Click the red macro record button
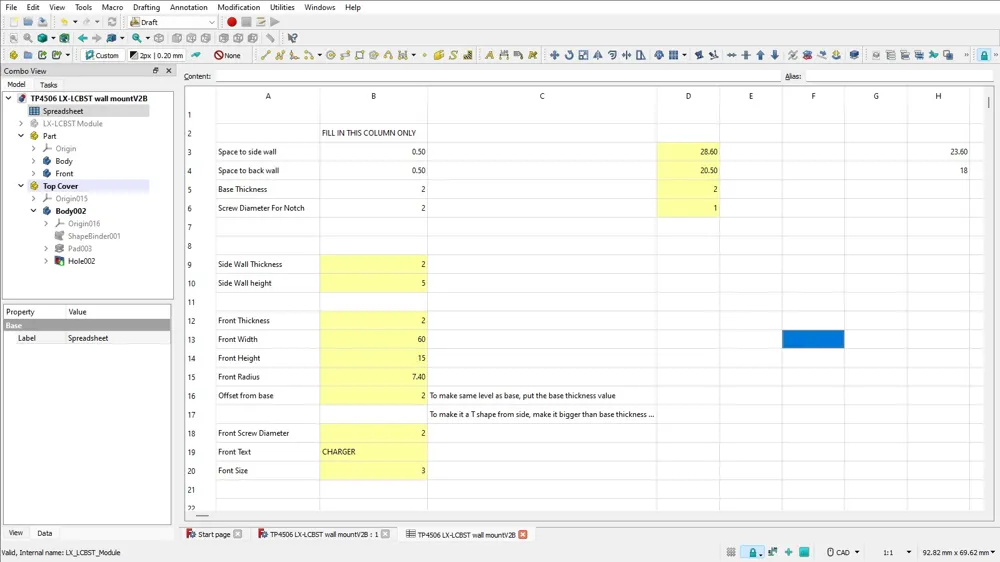Screen dimensions: 1000x562 [x=232, y=22]
